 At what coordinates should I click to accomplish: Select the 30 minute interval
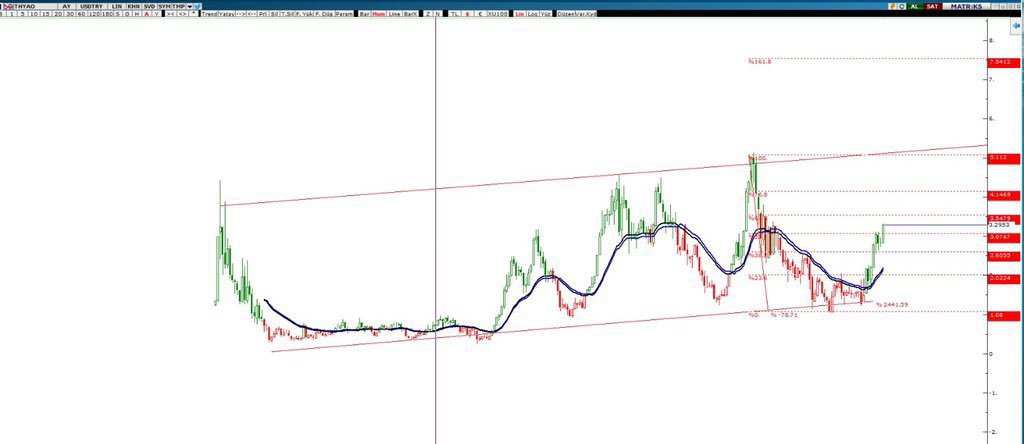click(70, 14)
